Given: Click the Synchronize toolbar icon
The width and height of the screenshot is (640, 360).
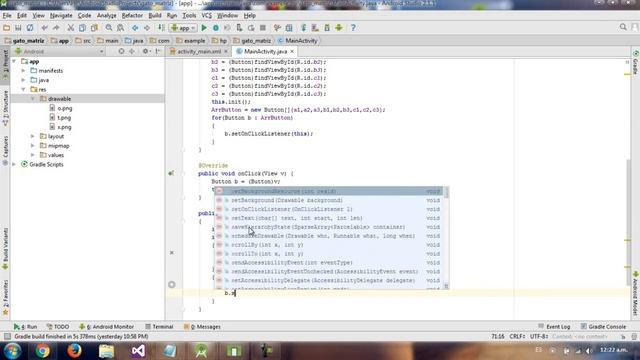Looking at the screenshot, I should click(x=30, y=28).
